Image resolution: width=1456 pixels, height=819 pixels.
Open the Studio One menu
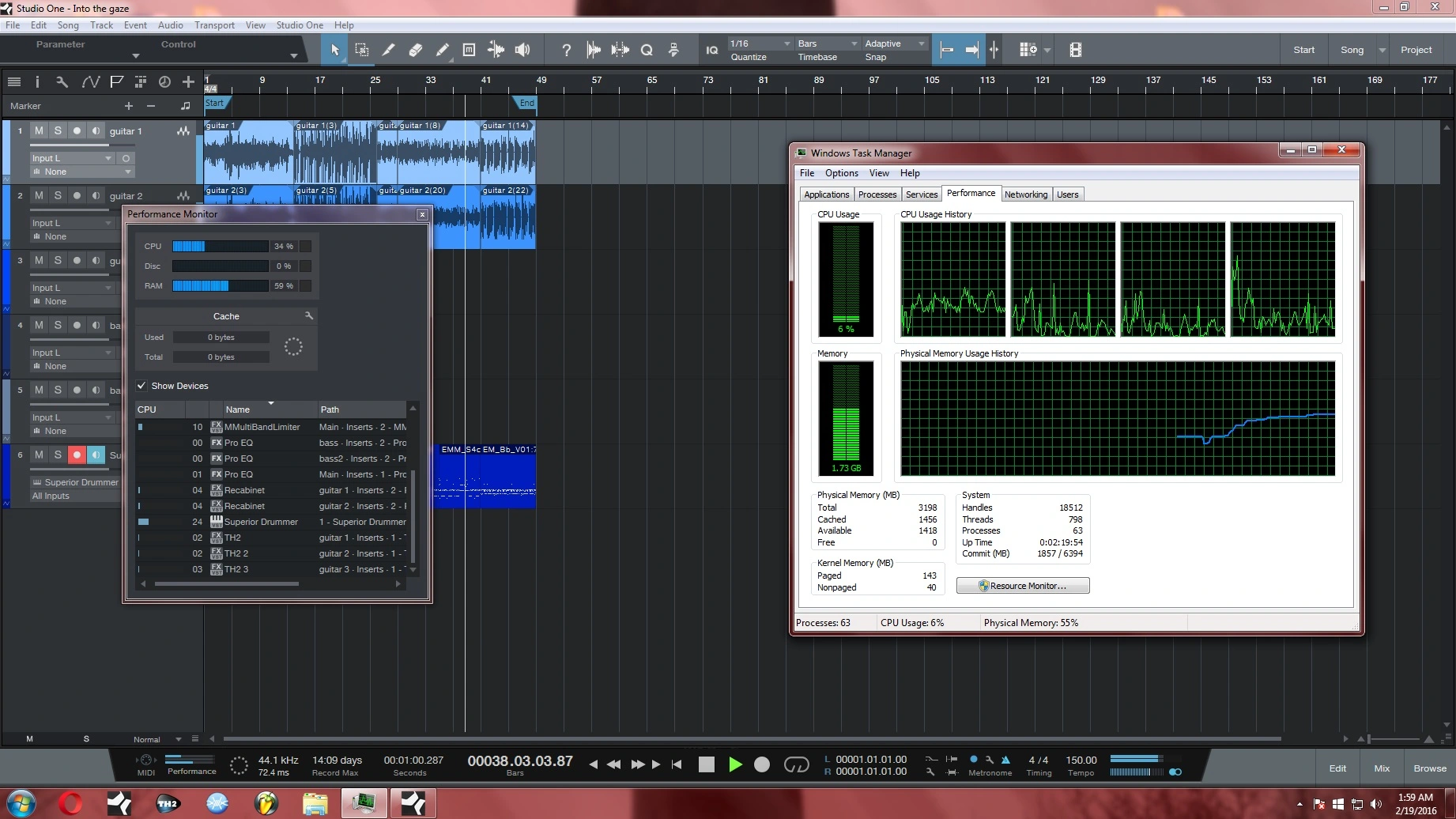[300, 25]
